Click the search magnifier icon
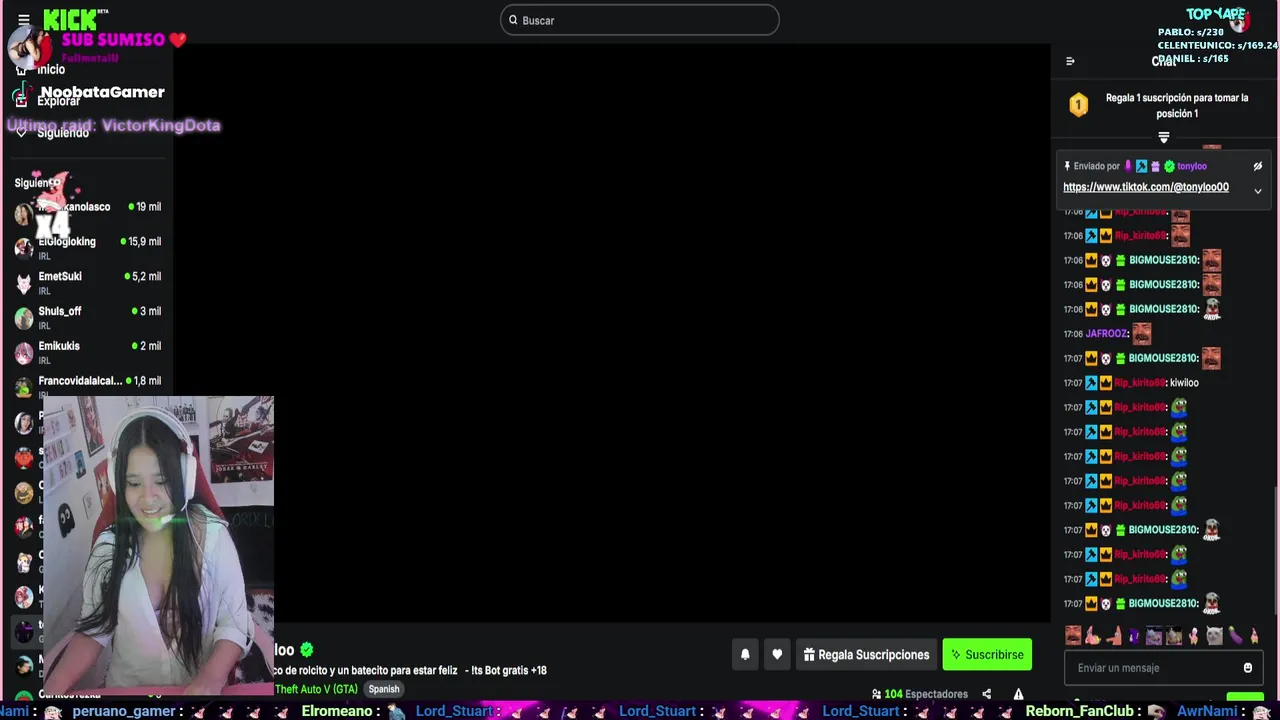 tap(514, 20)
